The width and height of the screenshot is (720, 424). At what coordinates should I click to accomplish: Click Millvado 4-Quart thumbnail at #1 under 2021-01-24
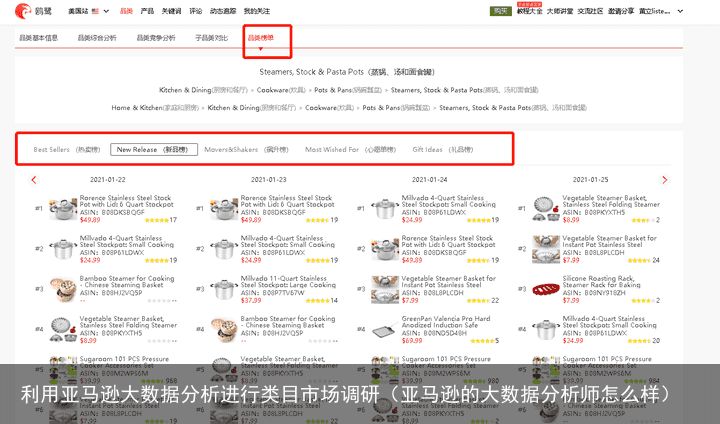[x=385, y=209]
